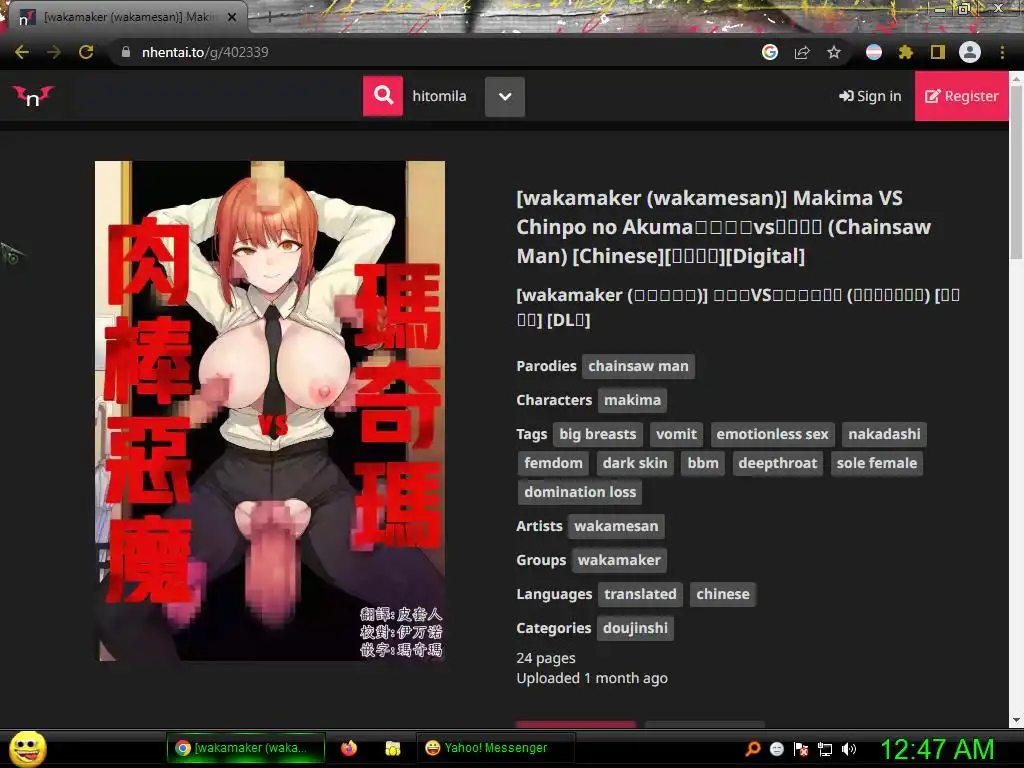Click the 'Uploaded 1 month ago' text
Screen dimensions: 1024x768
[x=592, y=678]
